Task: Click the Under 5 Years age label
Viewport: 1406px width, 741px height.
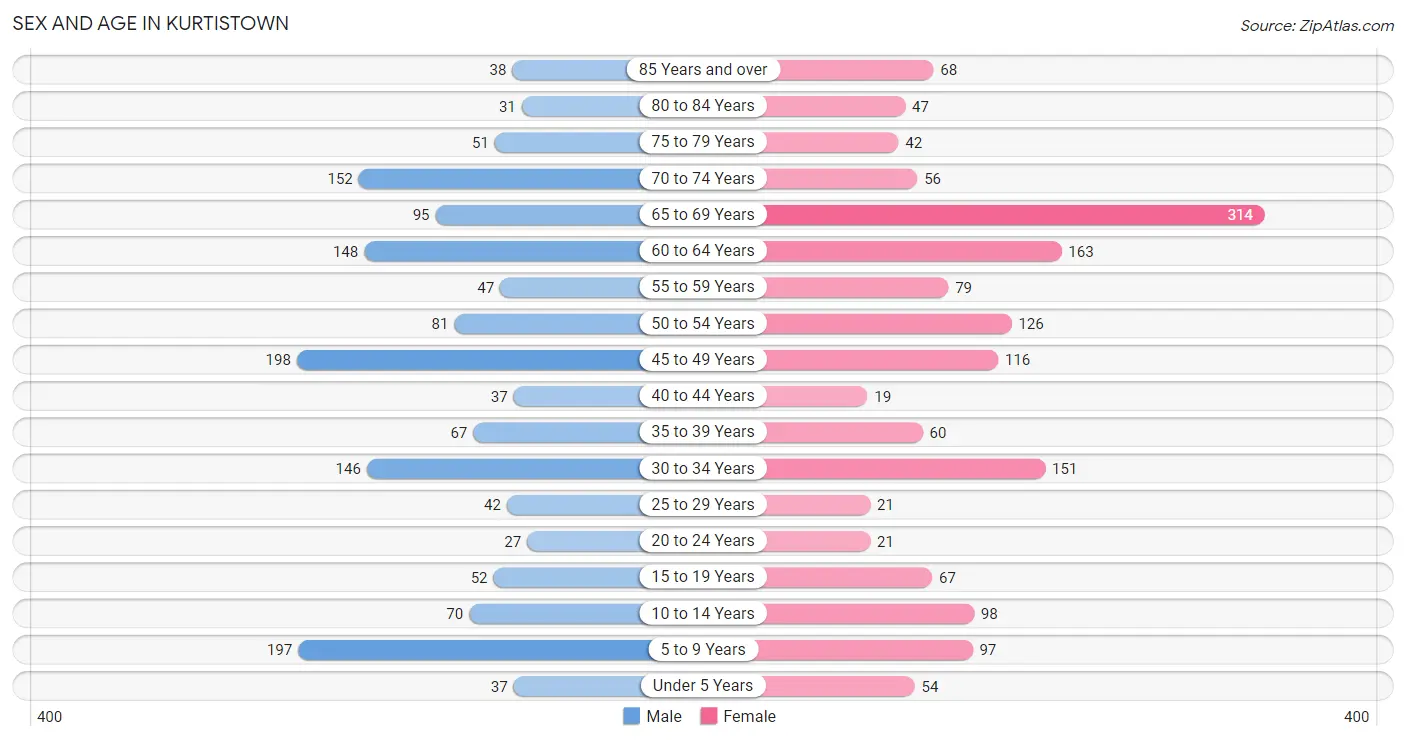Action: pos(703,686)
